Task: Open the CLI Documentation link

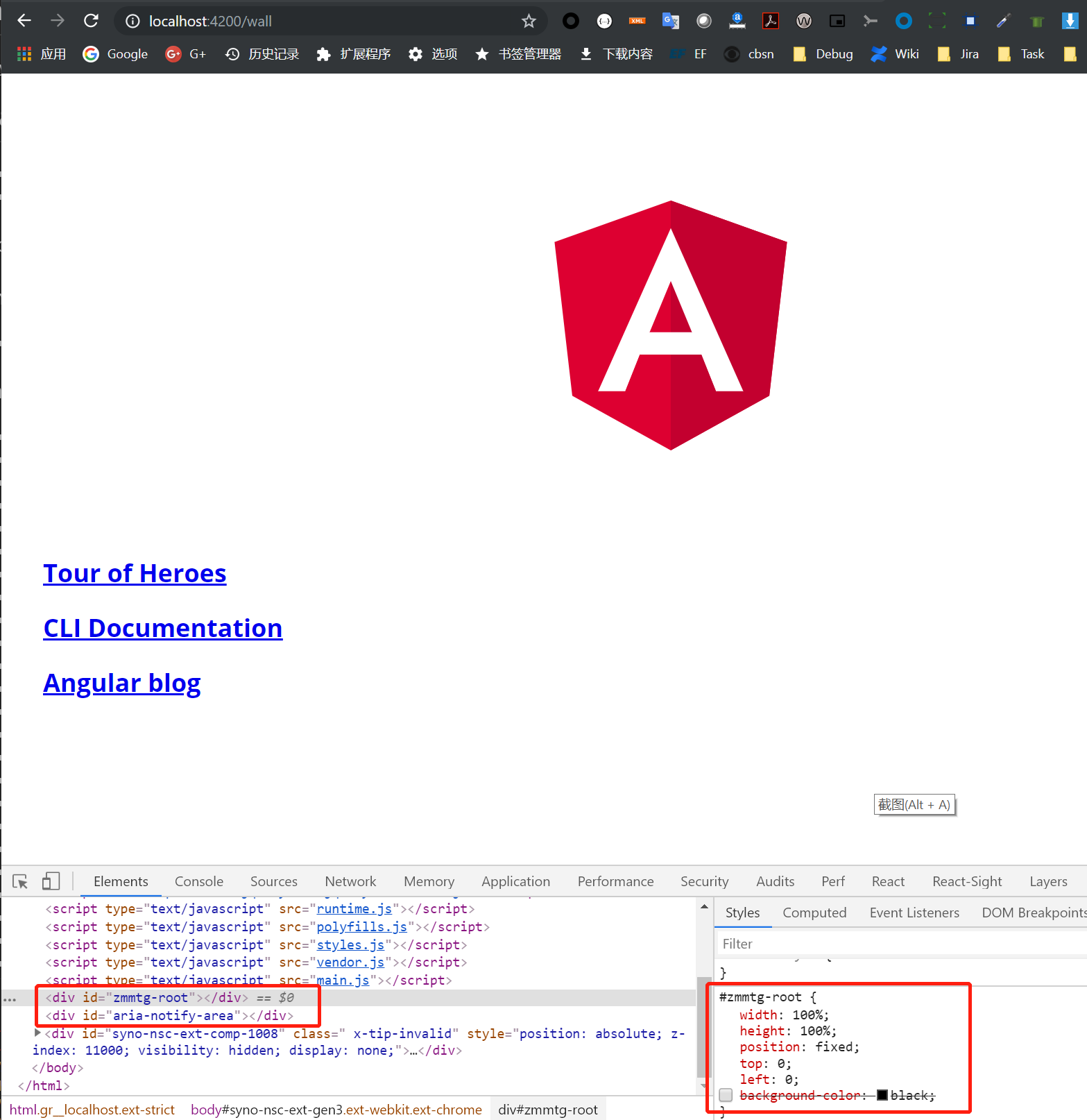Action: point(163,629)
